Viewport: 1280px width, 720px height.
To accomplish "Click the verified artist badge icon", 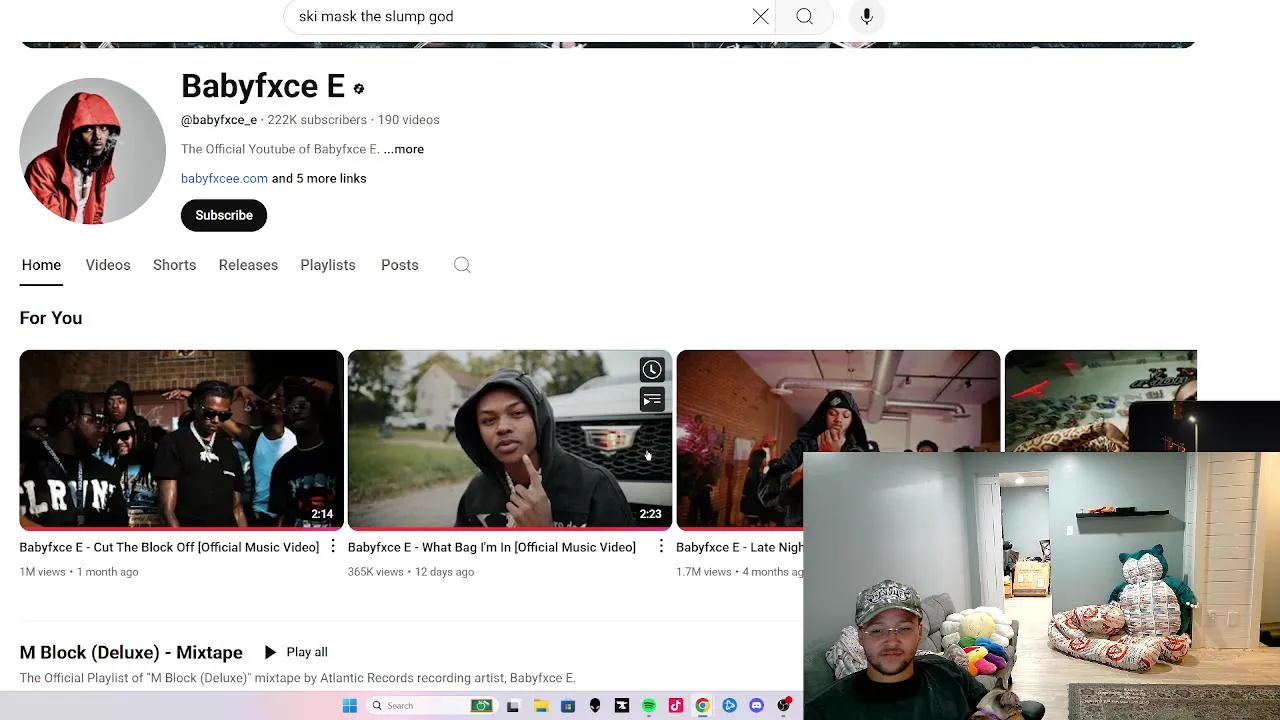I will [359, 88].
